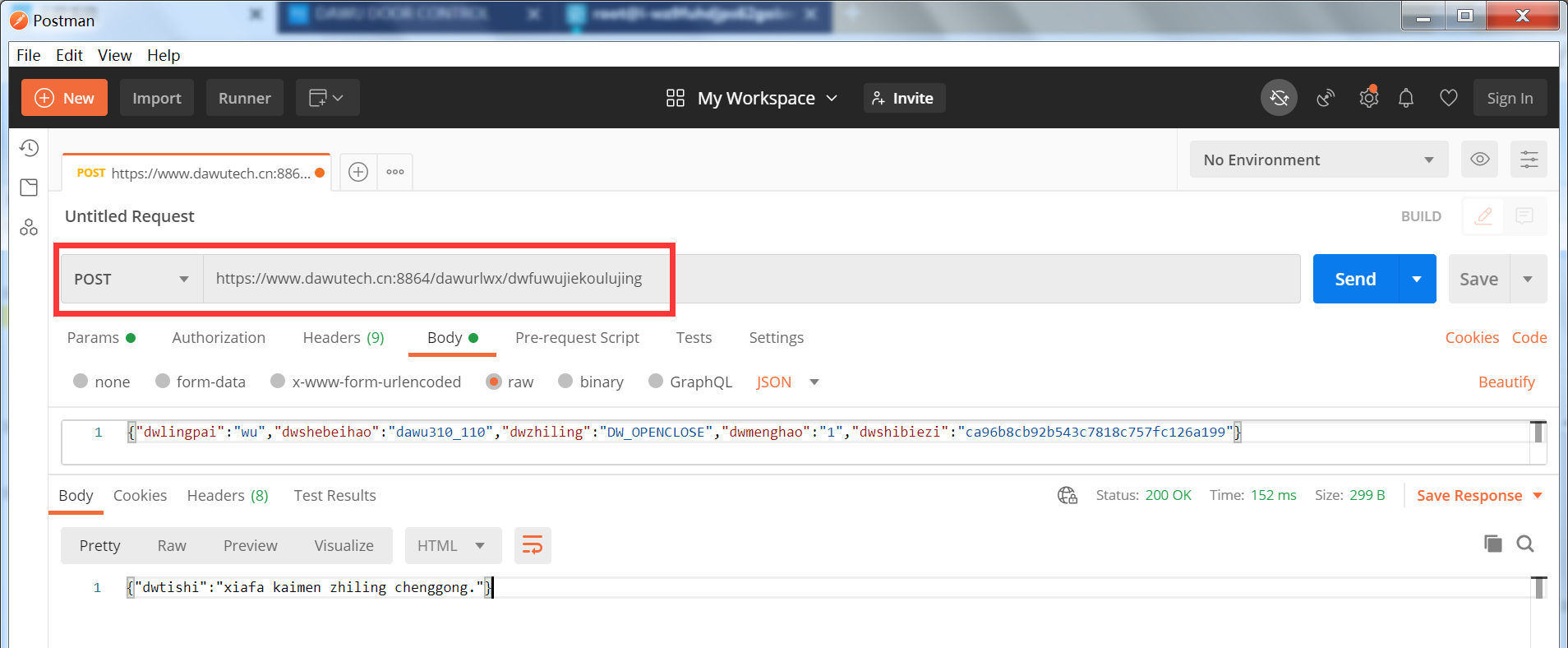Open the HTML response format dropdown
This screenshot has height=648, width=1568.
coord(453,545)
